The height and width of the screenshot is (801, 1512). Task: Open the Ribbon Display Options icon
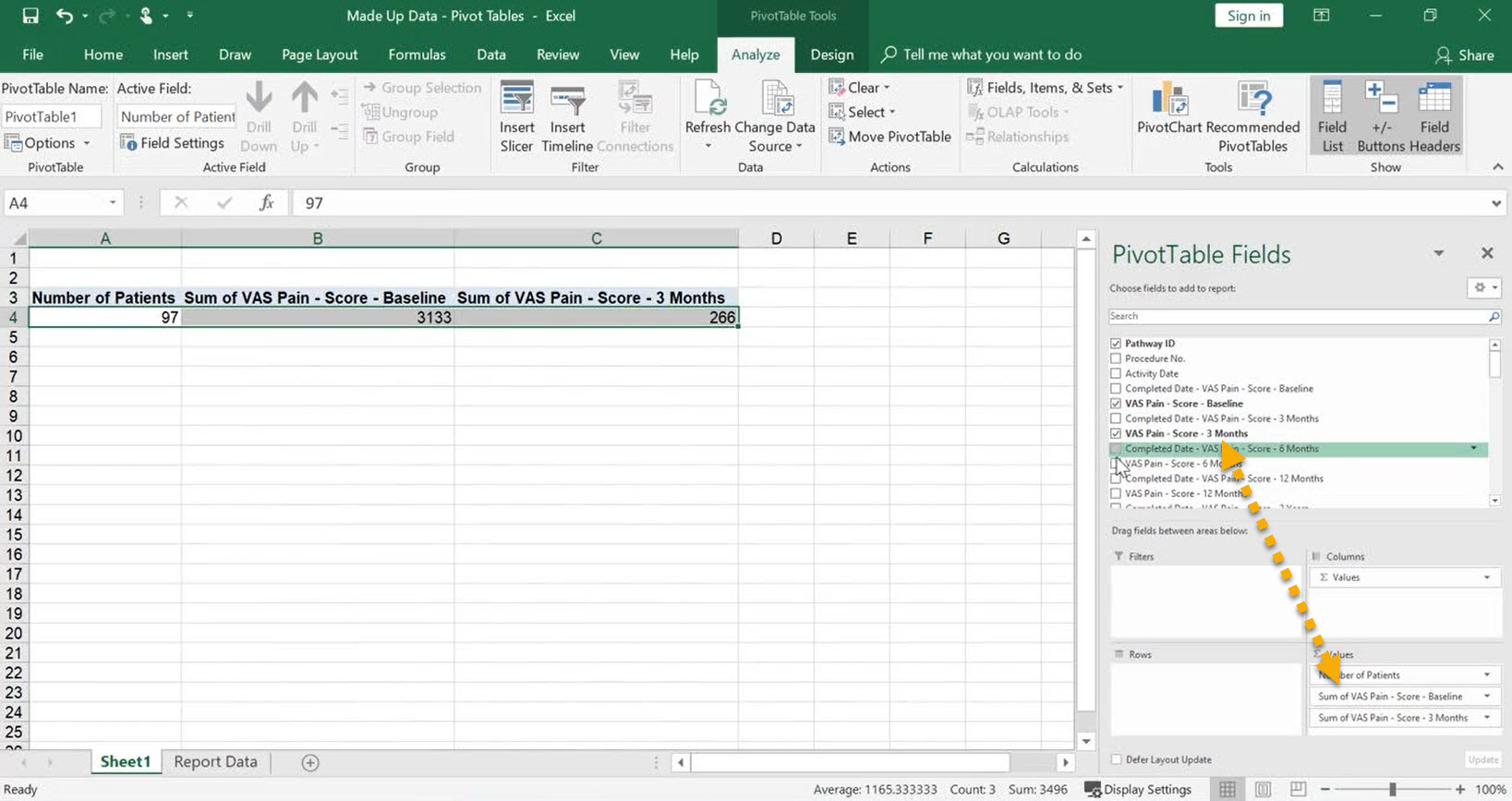[1322, 16]
